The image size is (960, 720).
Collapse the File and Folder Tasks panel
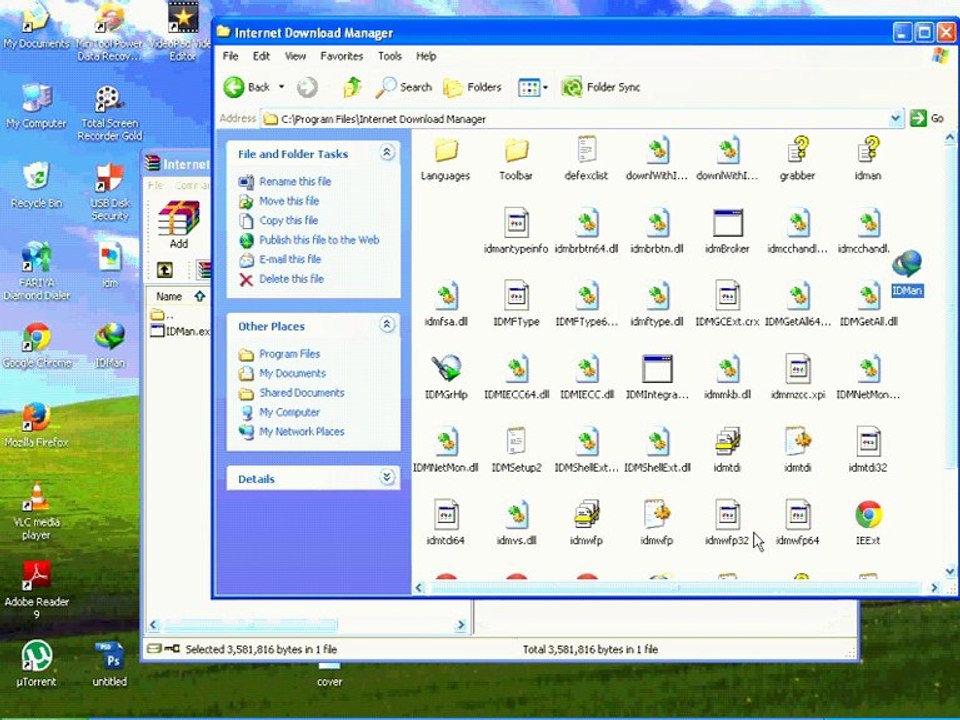click(x=387, y=152)
